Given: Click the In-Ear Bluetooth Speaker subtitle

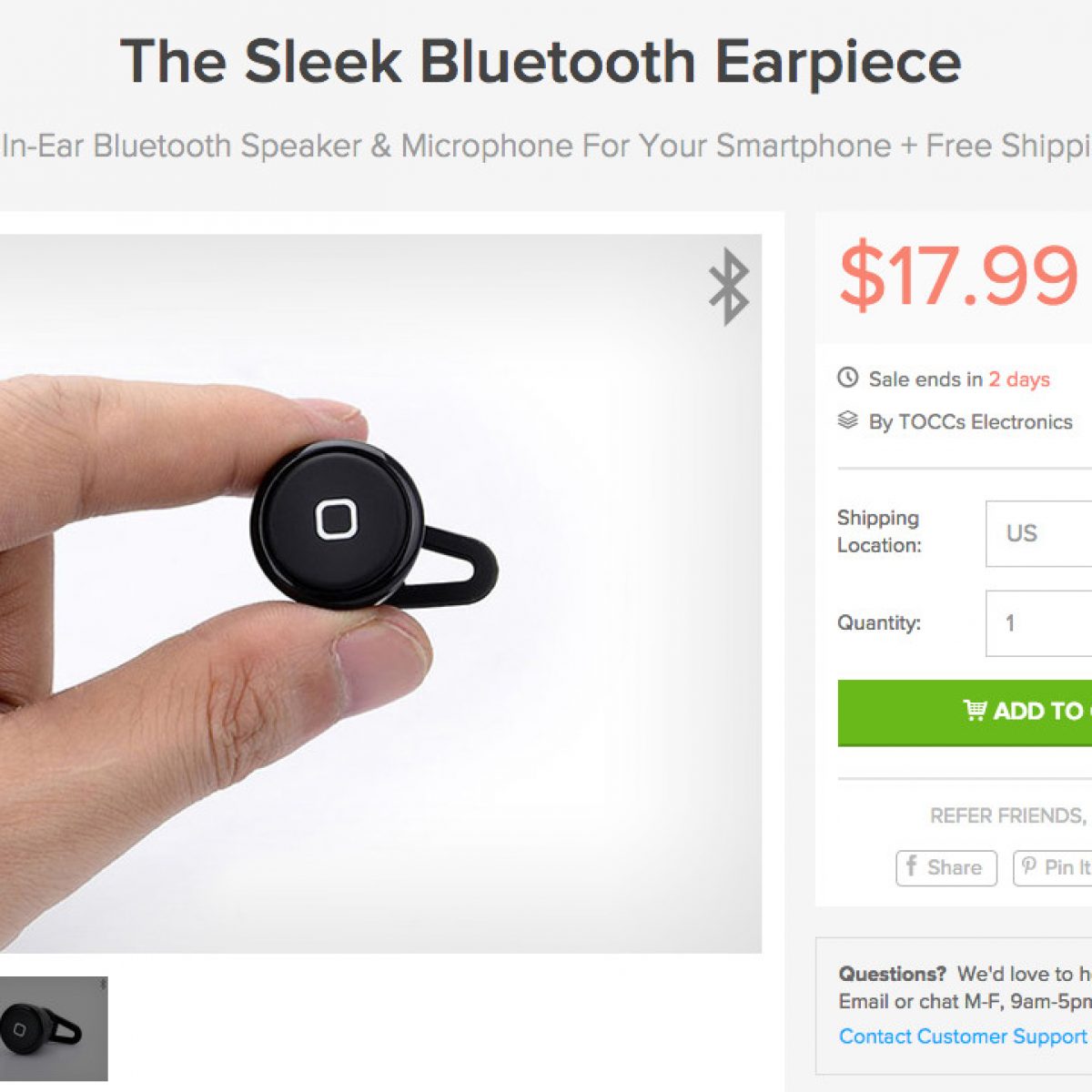Looking at the screenshot, I should [x=546, y=146].
